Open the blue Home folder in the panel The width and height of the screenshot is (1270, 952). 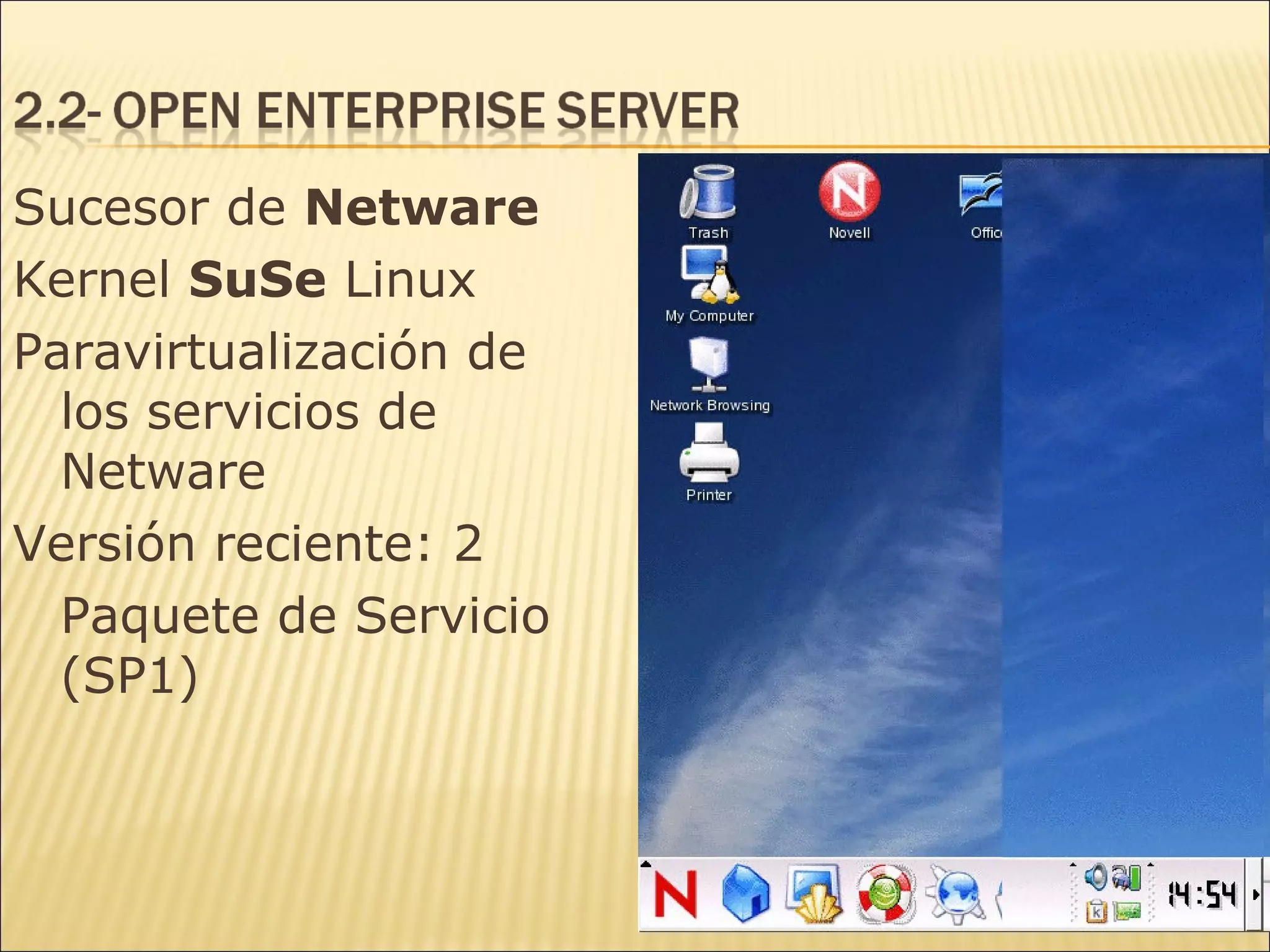(x=745, y=894)
